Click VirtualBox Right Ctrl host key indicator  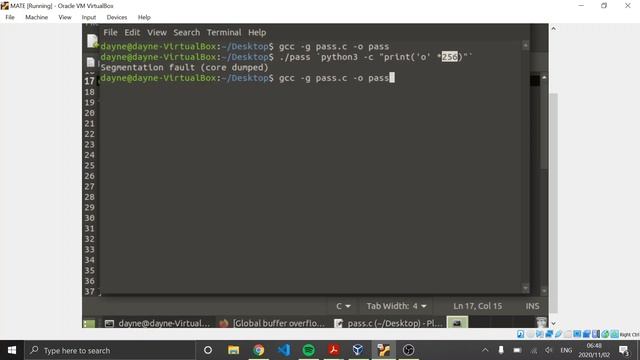(x=629, y=335)
